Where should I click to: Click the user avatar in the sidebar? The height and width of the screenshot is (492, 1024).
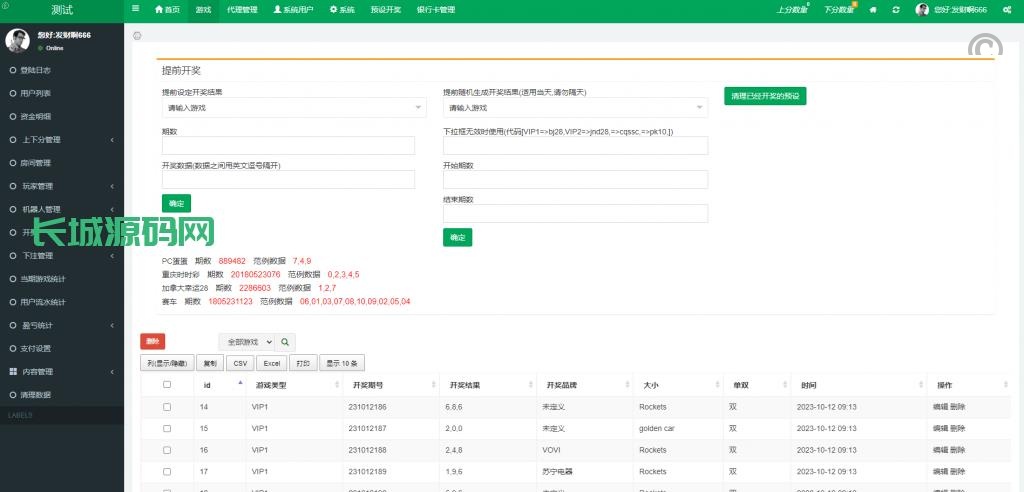click(17, 40)
